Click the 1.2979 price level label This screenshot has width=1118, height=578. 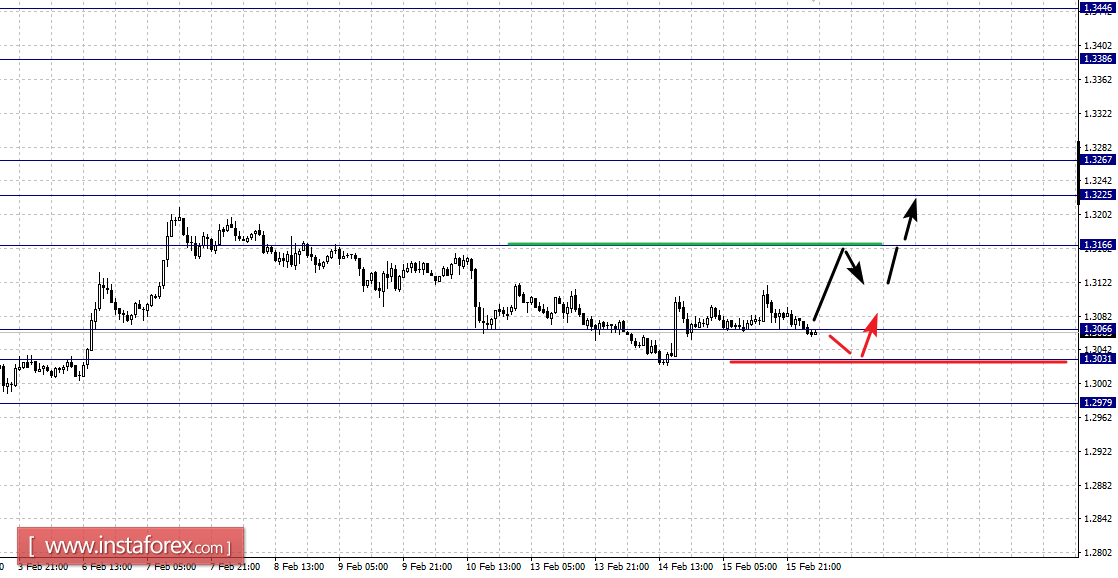click(1099, 403)
